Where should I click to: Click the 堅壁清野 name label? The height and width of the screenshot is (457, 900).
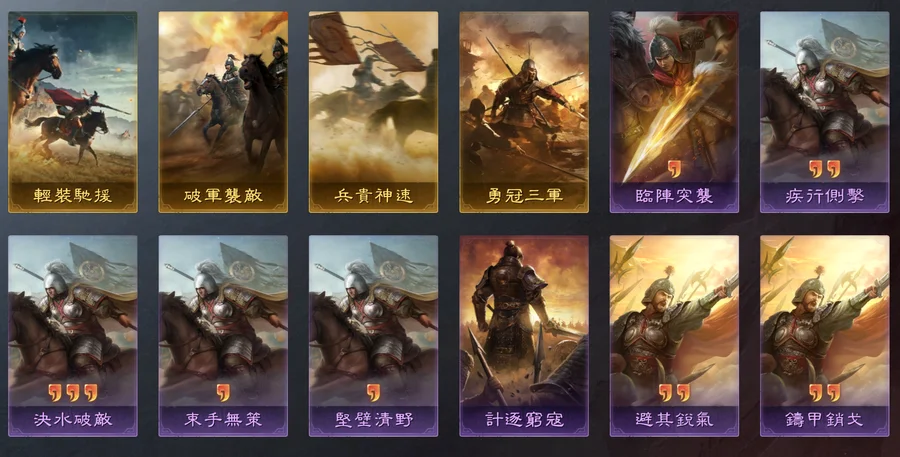373,420
